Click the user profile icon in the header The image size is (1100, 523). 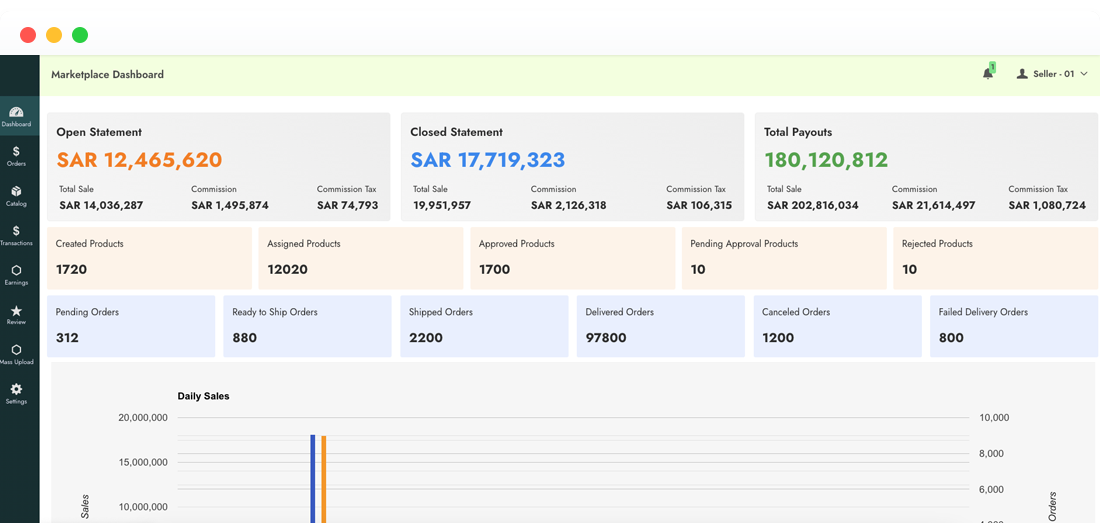click(x=1022, y=74)
